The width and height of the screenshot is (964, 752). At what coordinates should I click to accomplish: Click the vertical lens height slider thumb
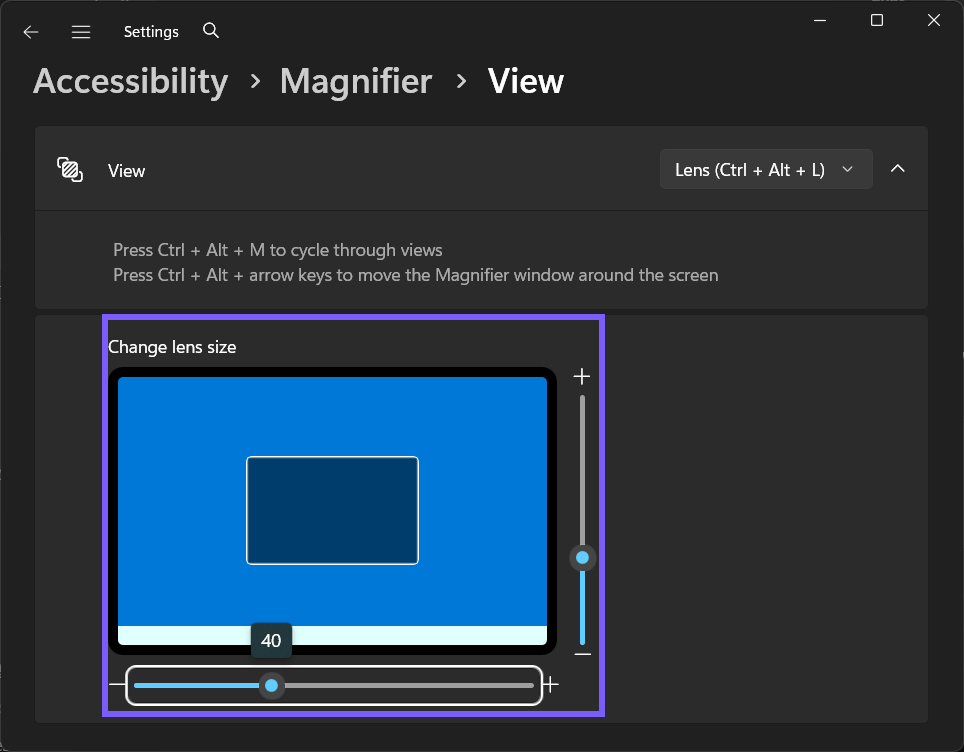tap(582, 558)
